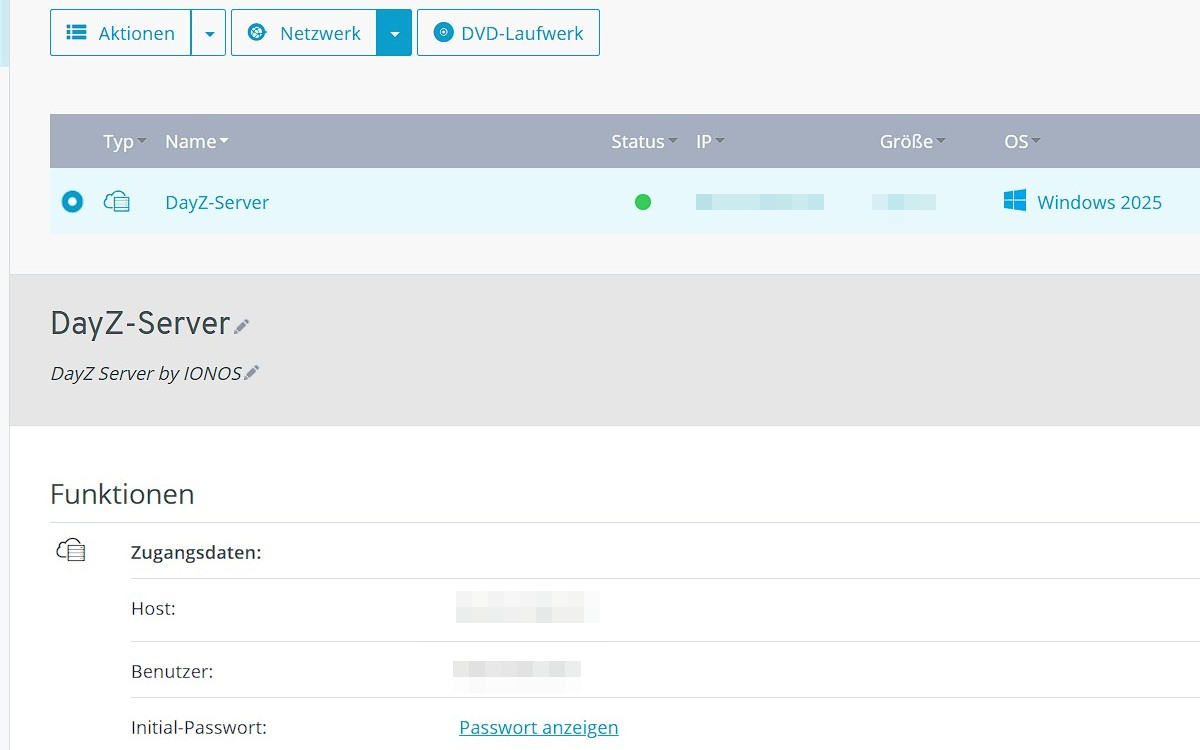Click the Windows logo in OS column
The image size is (1200, 750).
tap(1015, 202)
